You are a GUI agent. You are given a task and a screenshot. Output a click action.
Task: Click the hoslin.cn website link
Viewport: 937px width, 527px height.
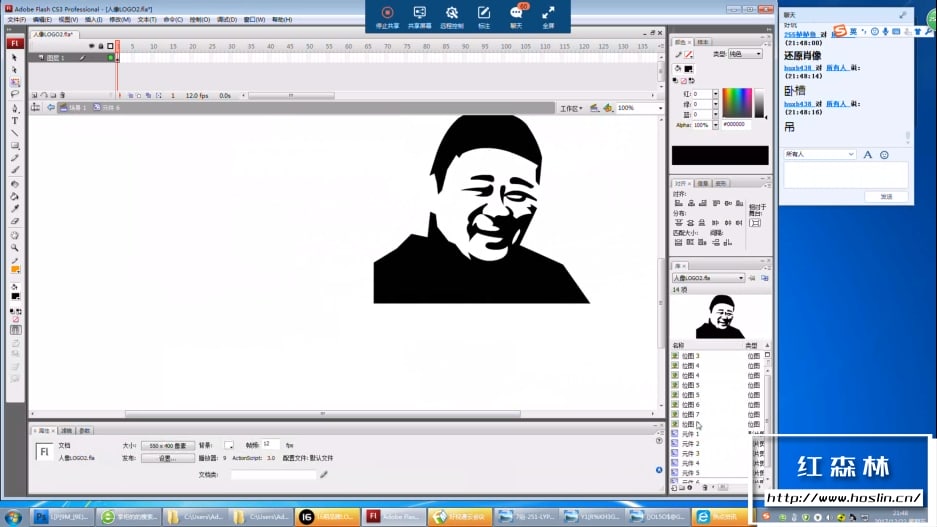coord(844,498)
